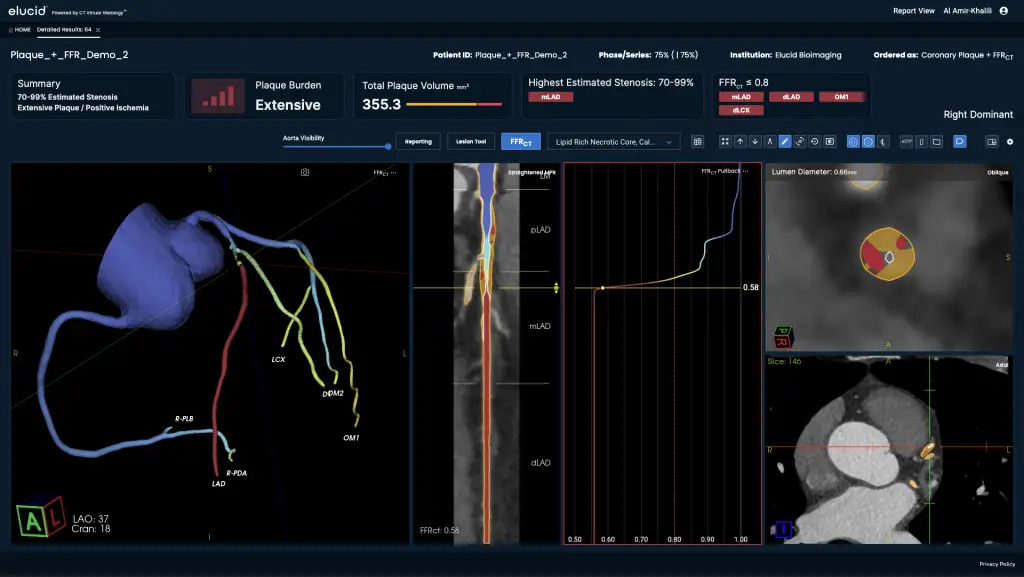The height and width of the screenshot is (577, 1024).
Task: Close the Detailed Results tab
Action: (98, 30)
